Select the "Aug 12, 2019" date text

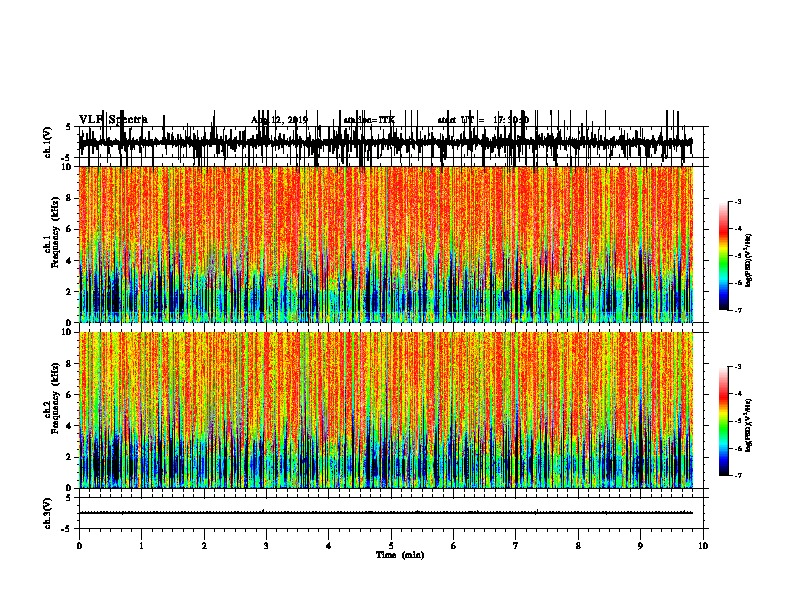click(279, 120)
